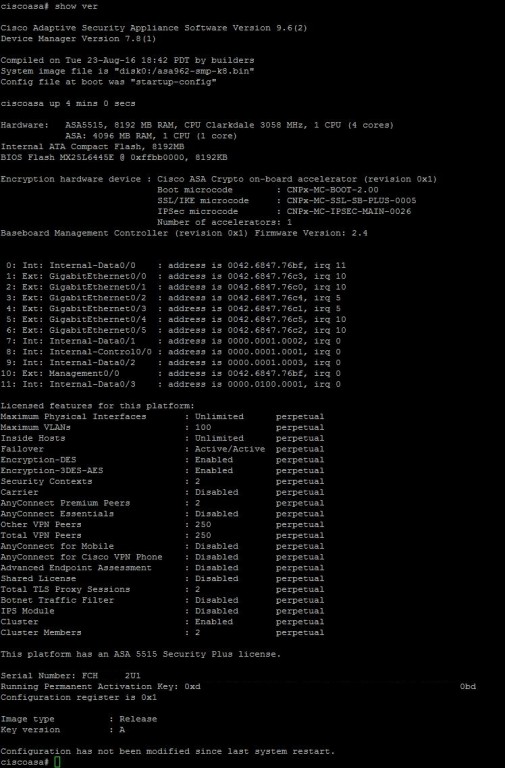Click the 'Licensed features for this platform' heading
The width and height of the screenshot is (505, 768).
tap(97, 406)
